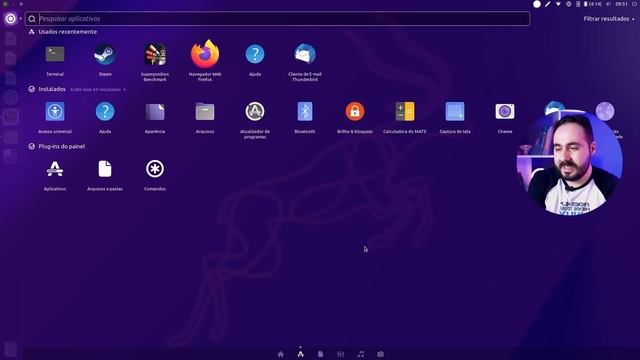The width and height of the screenshot is (640, 360).
Task: Open the sound volume indicator
Action: pyautogui.click(x=608, y=4)
